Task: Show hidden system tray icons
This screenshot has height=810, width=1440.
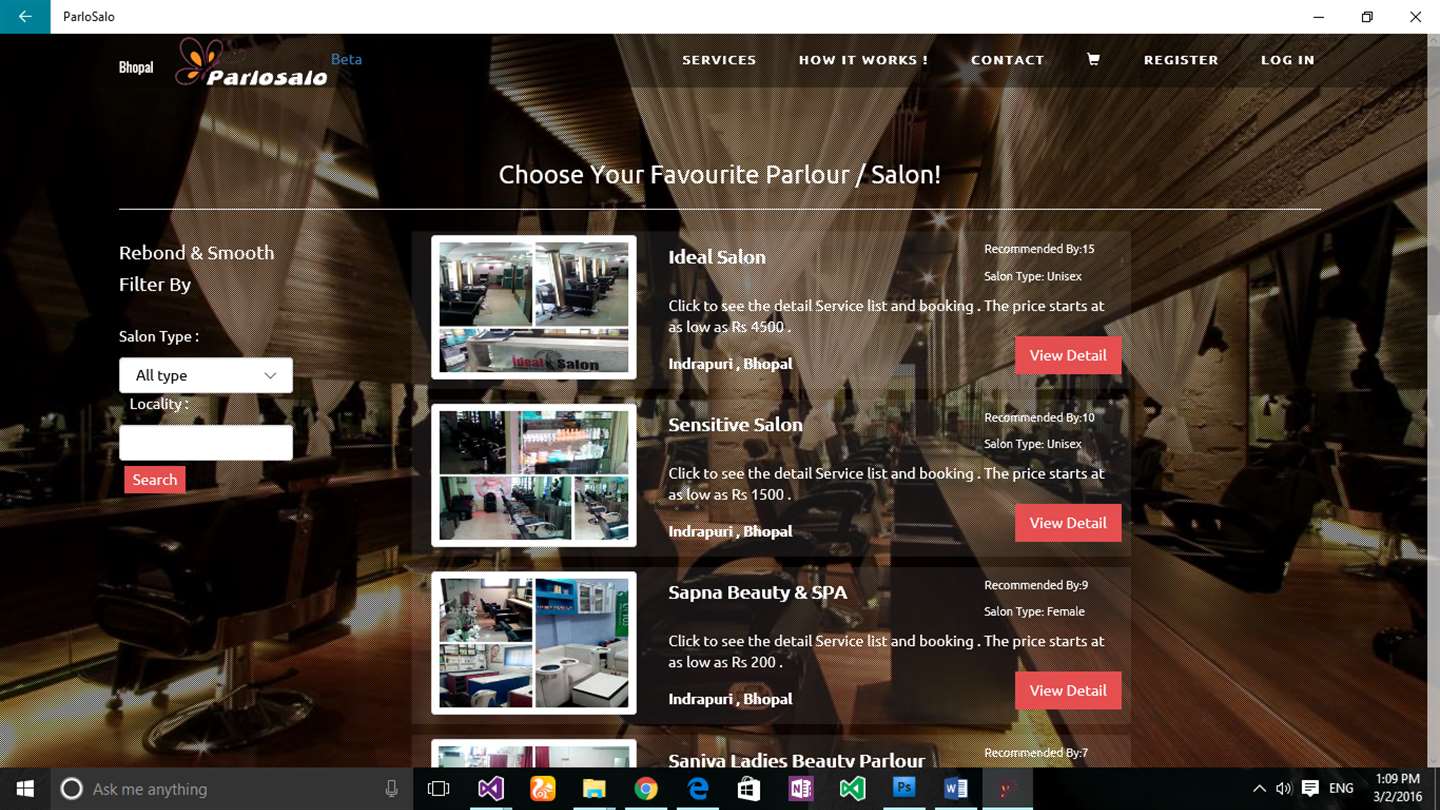Action: (1259, 789)
